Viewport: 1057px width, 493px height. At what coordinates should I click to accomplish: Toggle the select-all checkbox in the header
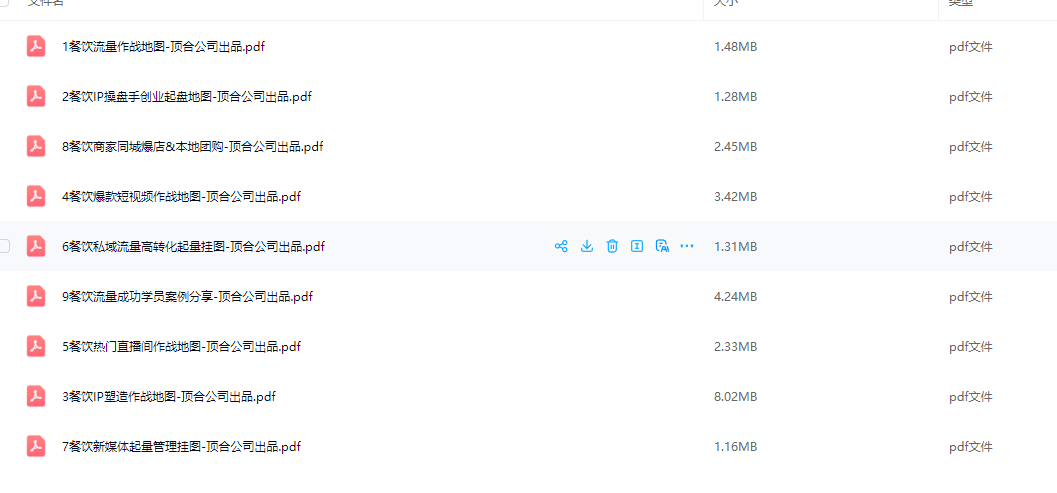click(4, 2)
